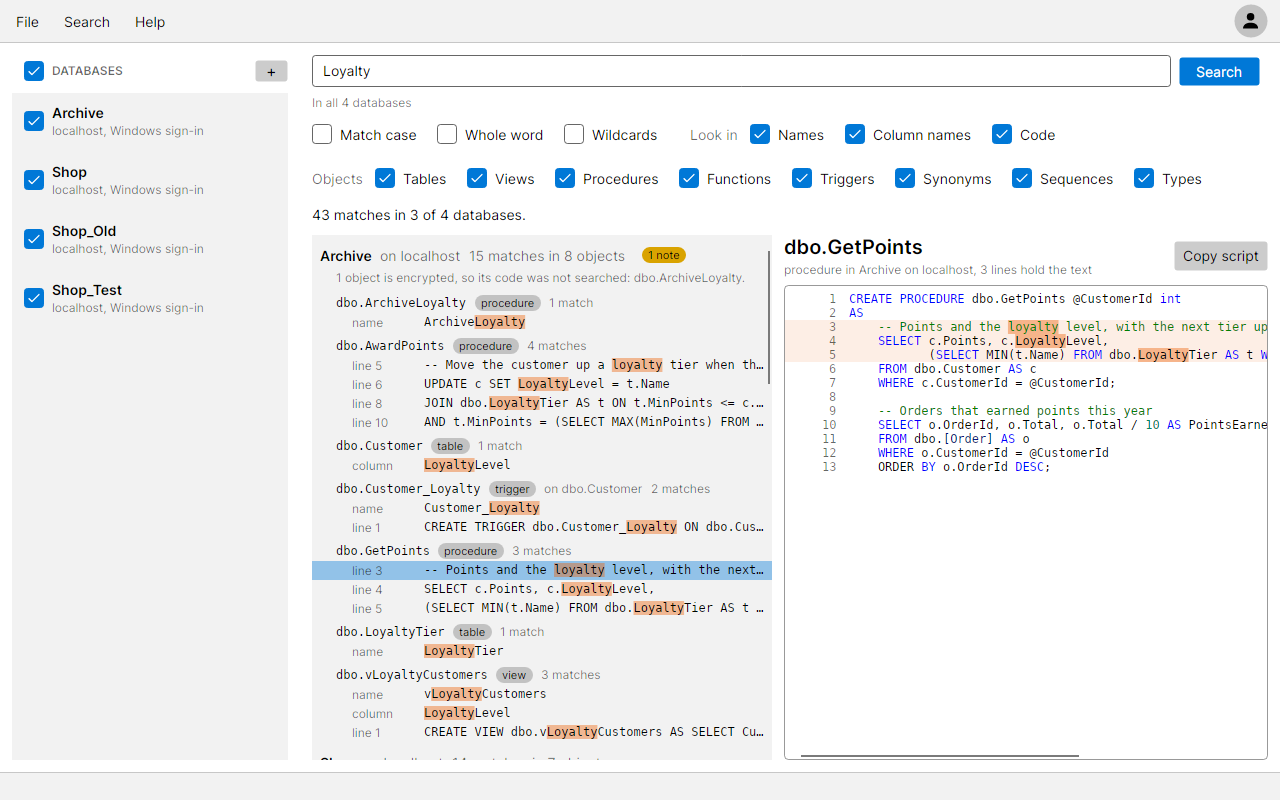Select the dbo.vLoyaltyCustomers view result

pos(542,675)
